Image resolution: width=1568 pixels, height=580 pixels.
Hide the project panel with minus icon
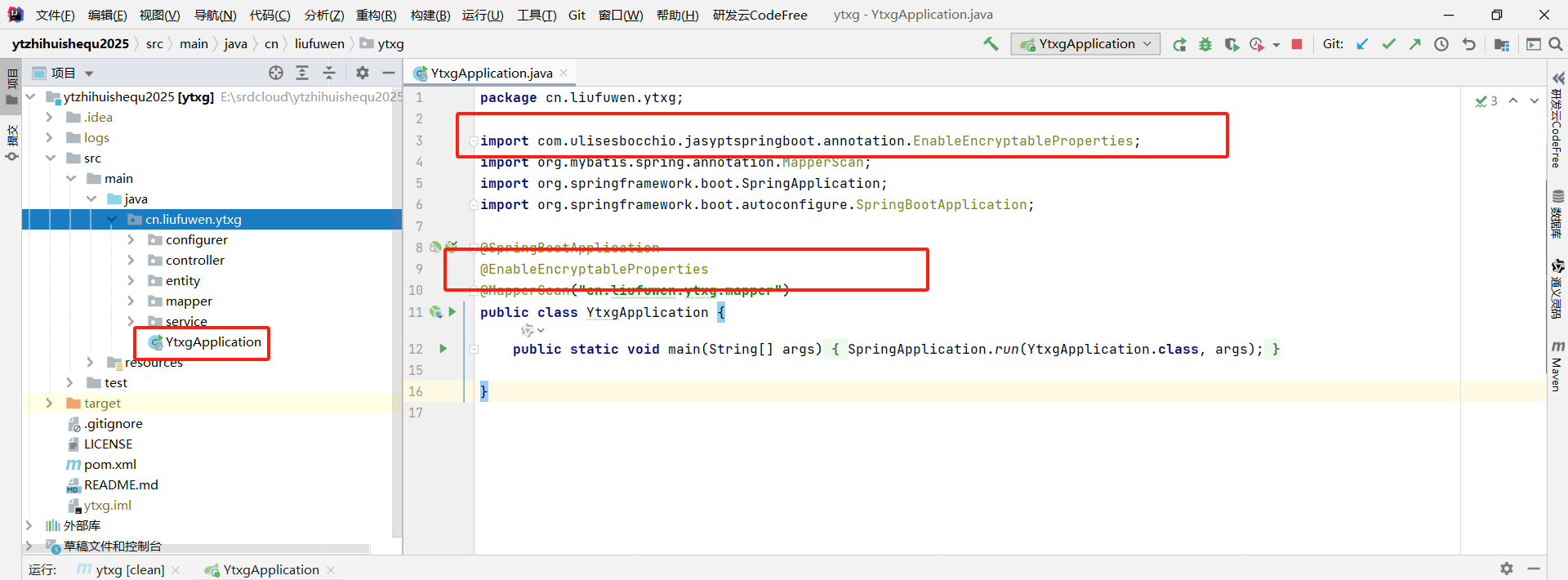pyautogui.click(x=389, y=73)
